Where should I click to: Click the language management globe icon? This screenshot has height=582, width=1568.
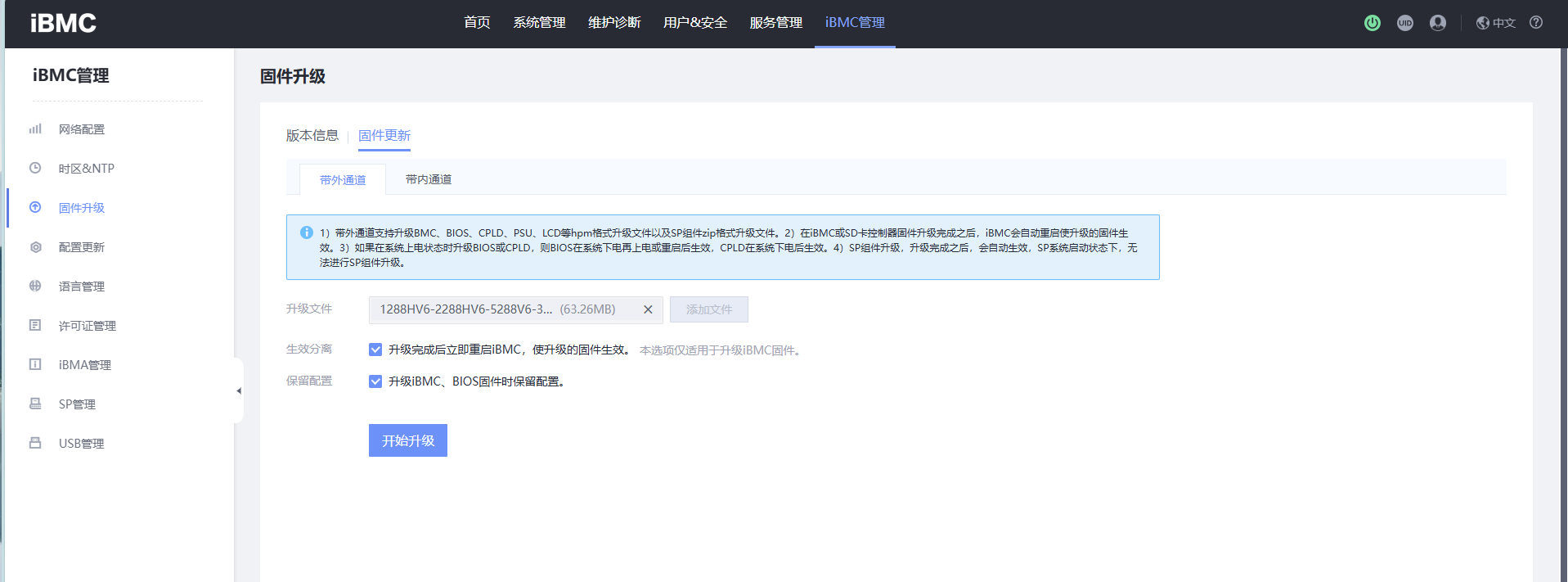pos(35,286)
